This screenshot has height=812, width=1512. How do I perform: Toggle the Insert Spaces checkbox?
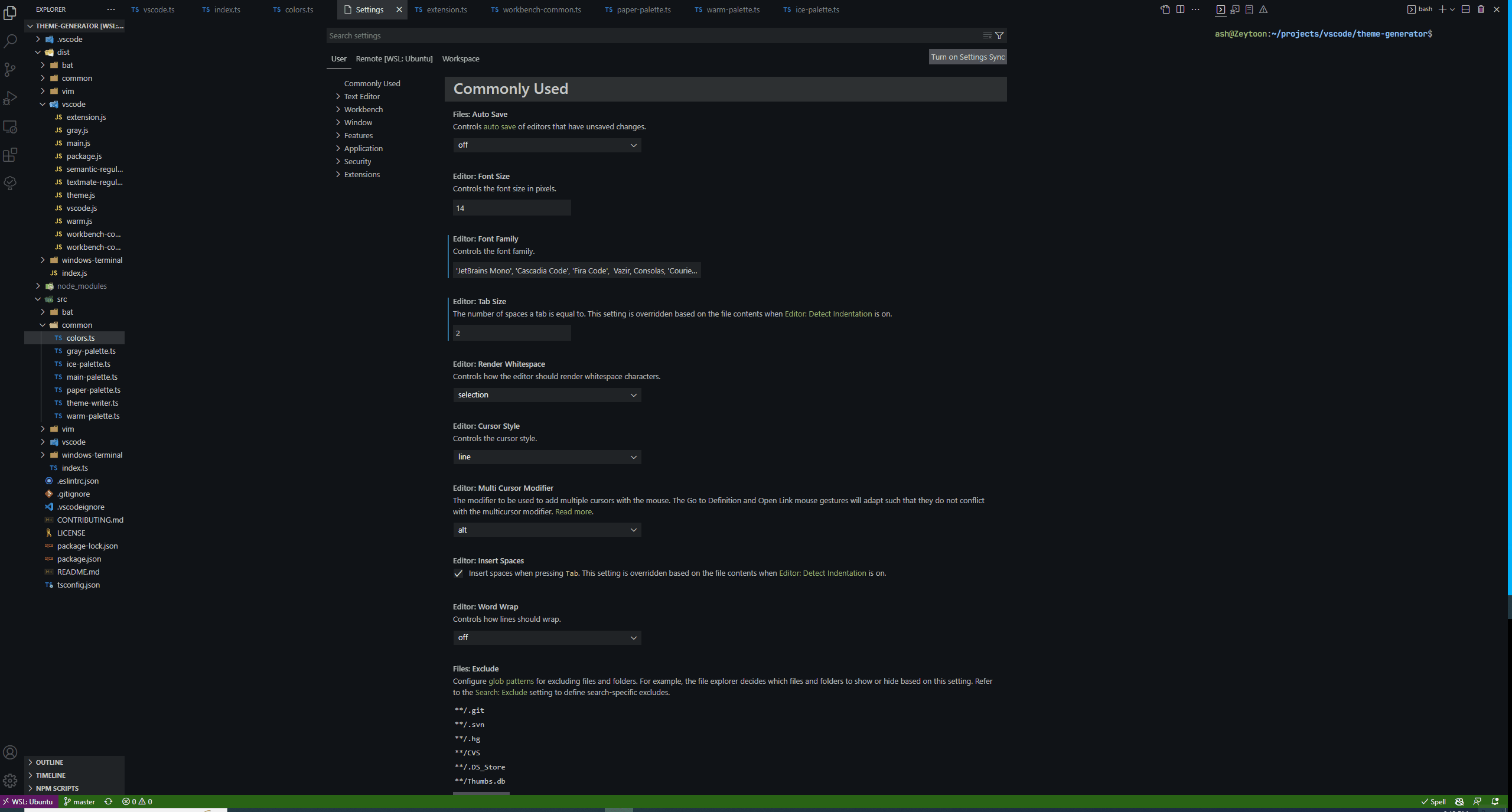tap(458, 573)
